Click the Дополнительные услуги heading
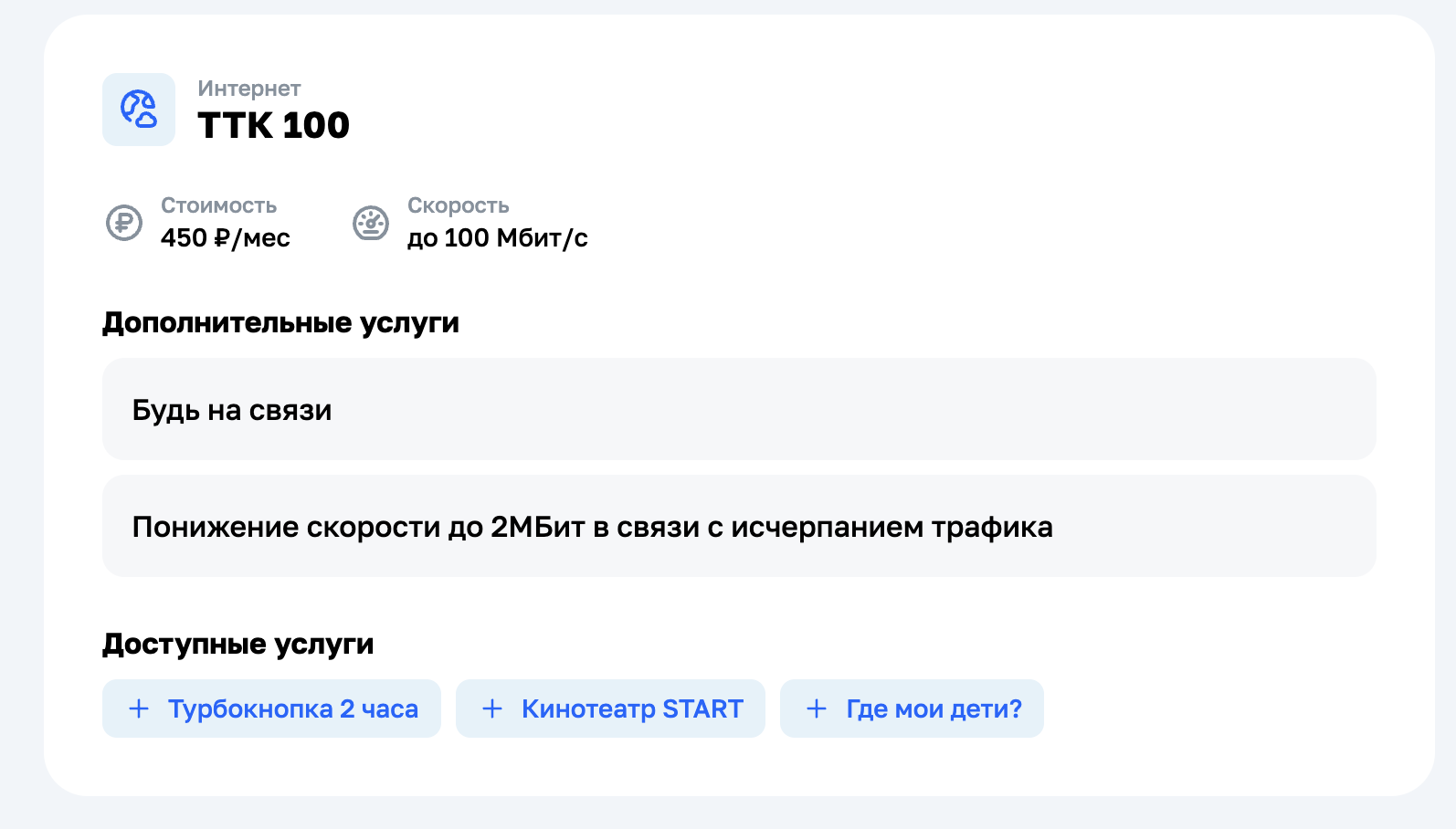Screen dimensions: 1456x829 pyautogui.click(x=280, y=322)
